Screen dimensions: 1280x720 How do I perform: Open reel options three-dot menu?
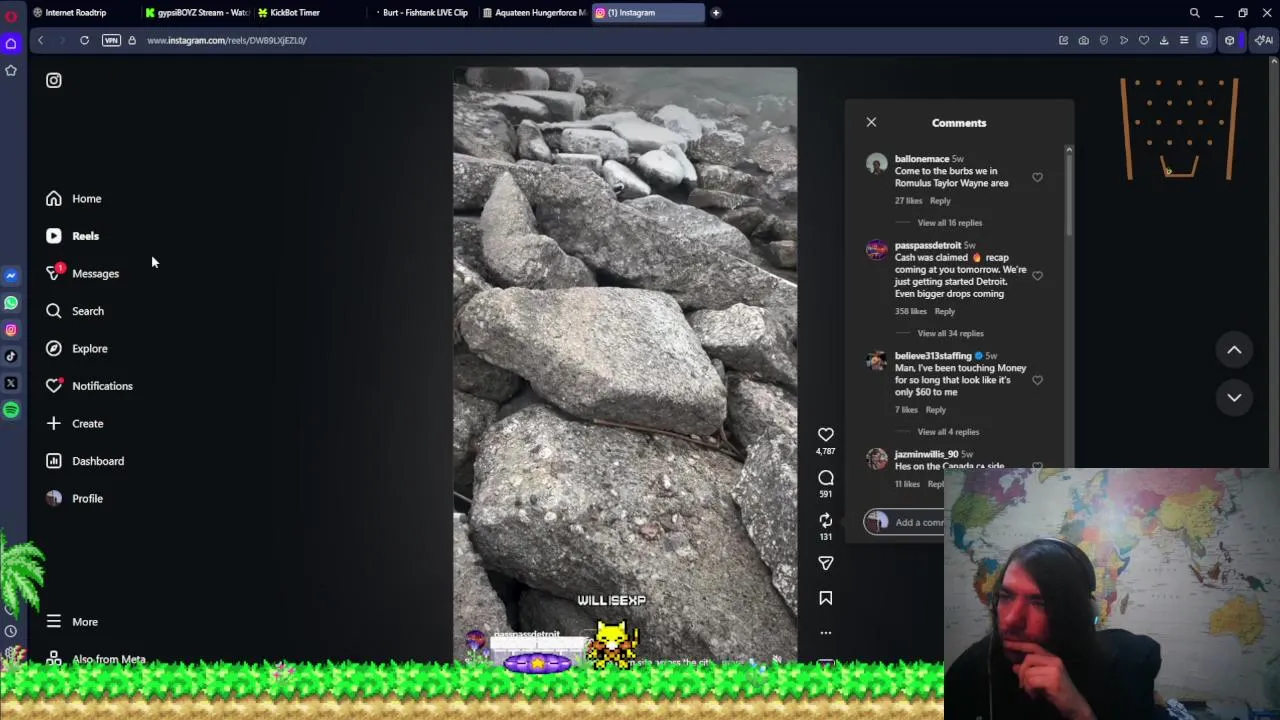pyautogui.click(x=825, y=632)
